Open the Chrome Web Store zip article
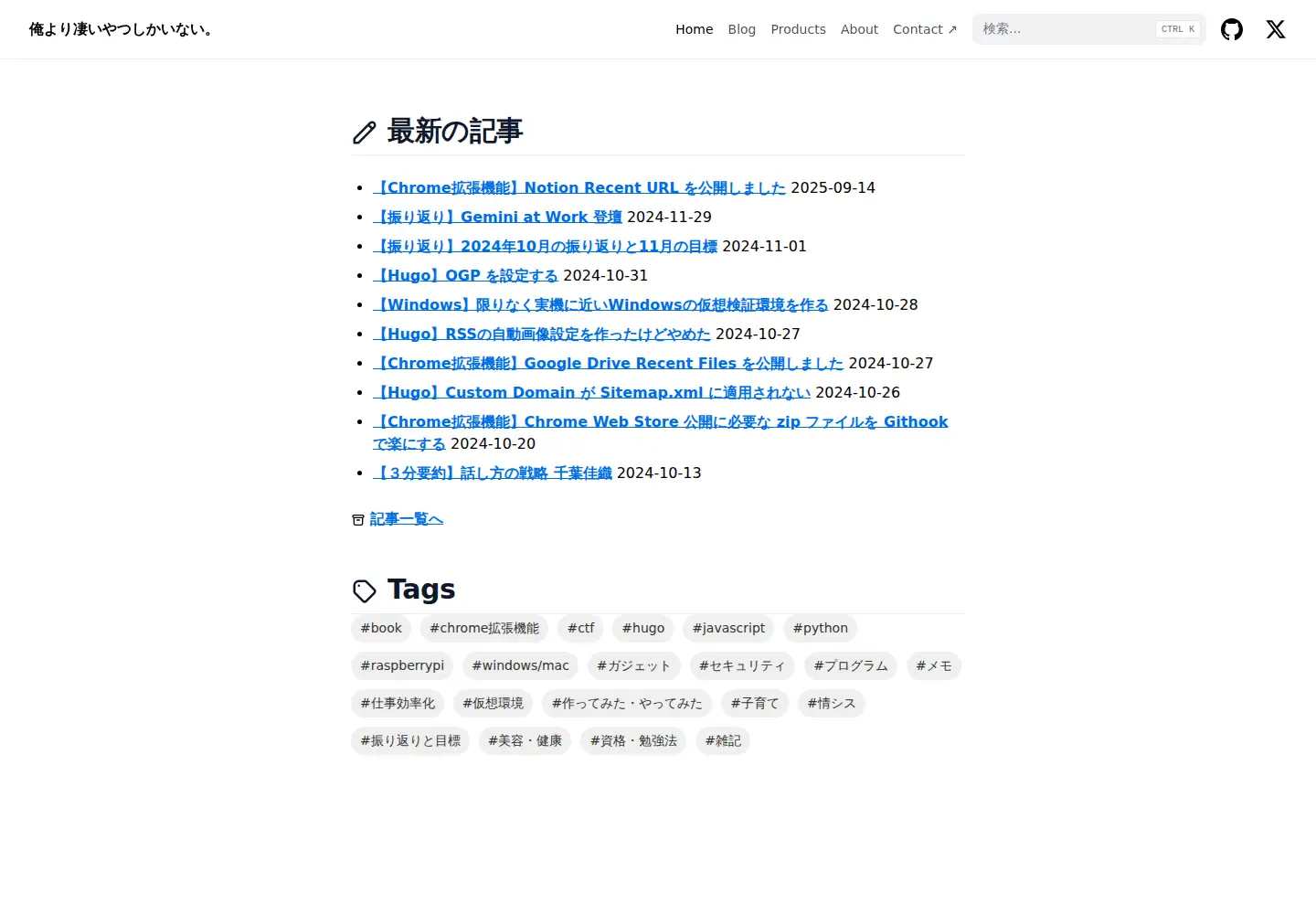 (660, 421)
